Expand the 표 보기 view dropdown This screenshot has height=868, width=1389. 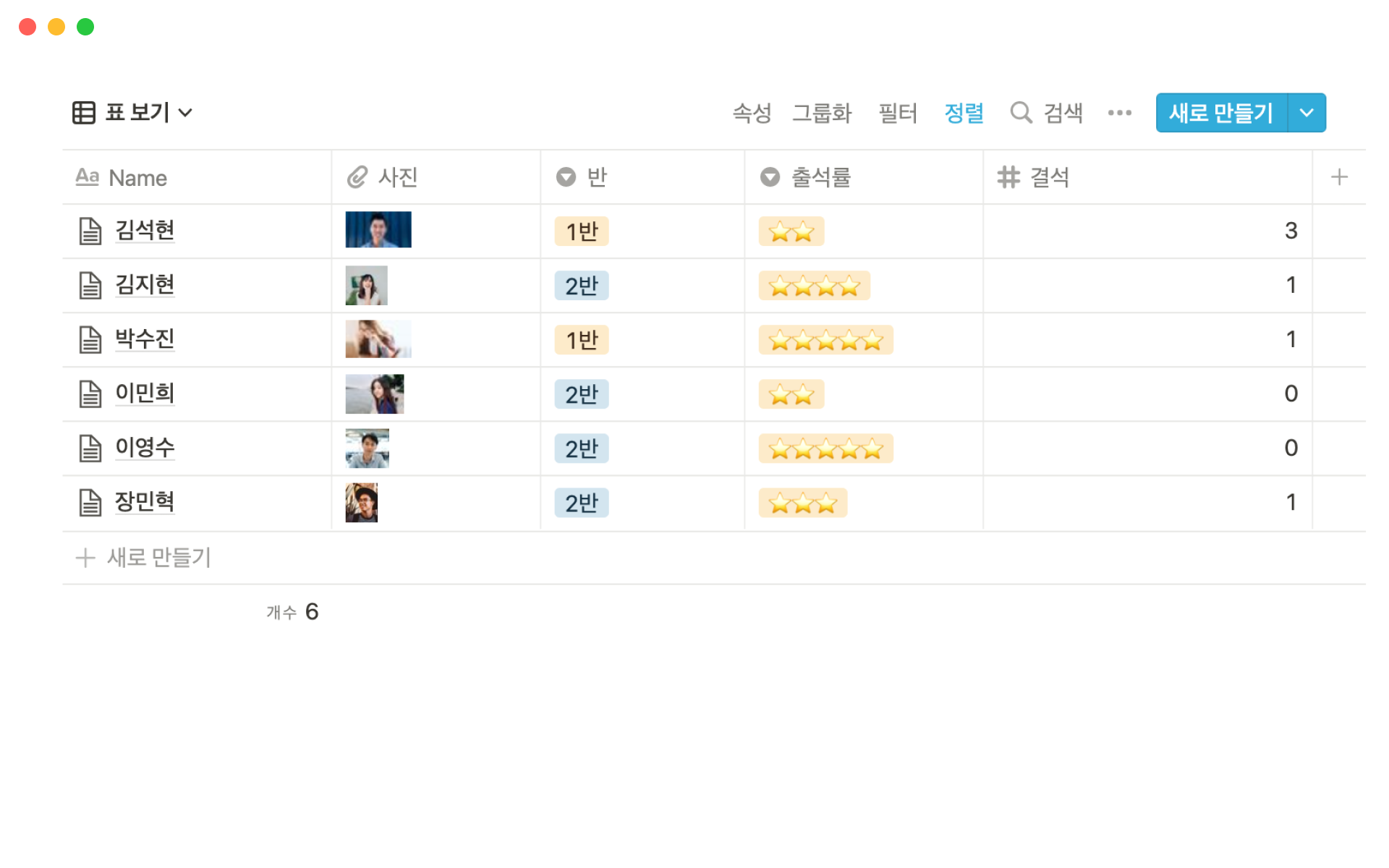185,113
